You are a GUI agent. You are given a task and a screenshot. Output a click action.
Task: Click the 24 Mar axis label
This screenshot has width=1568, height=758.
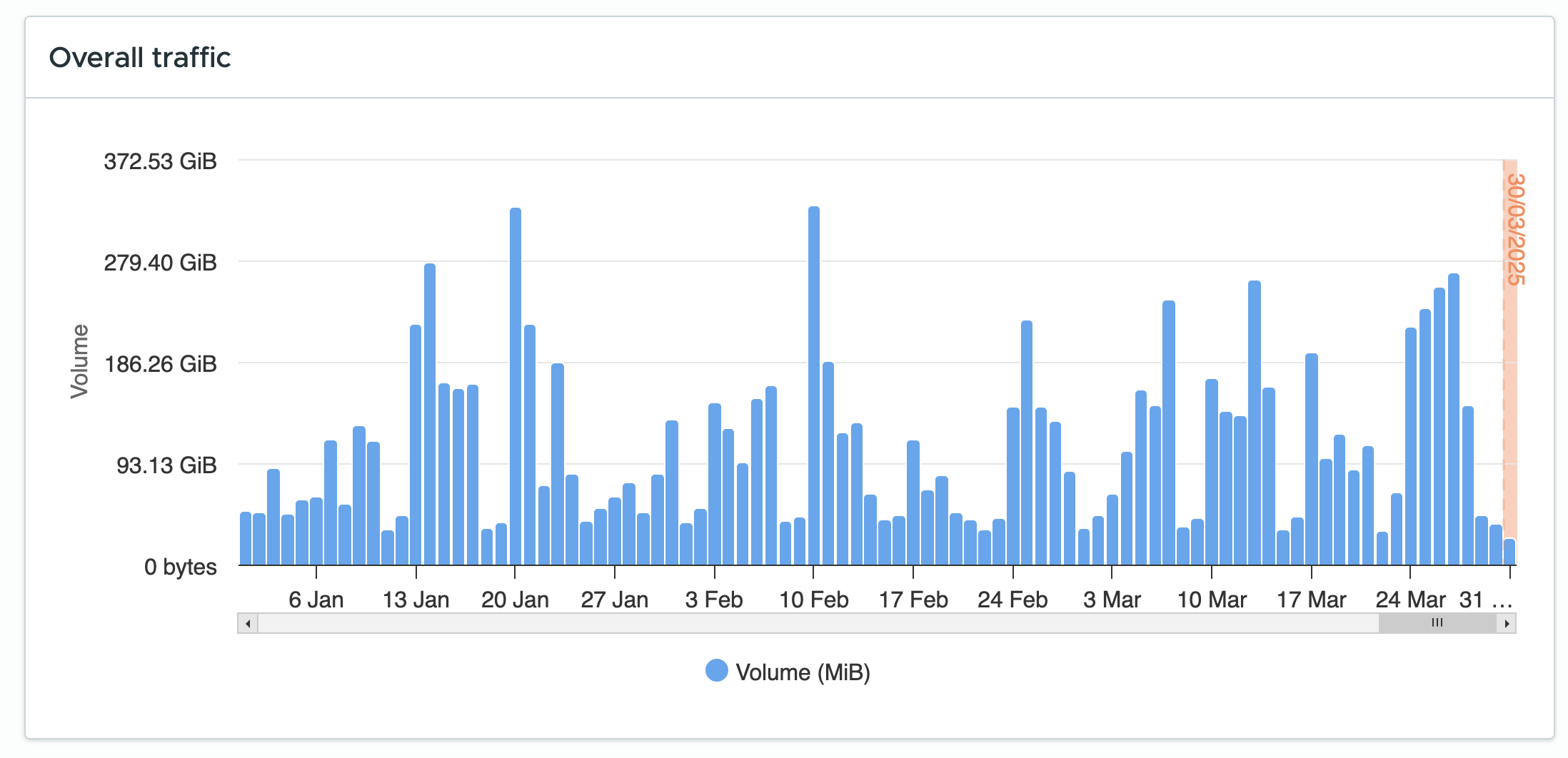click(x=1410, y=600)
